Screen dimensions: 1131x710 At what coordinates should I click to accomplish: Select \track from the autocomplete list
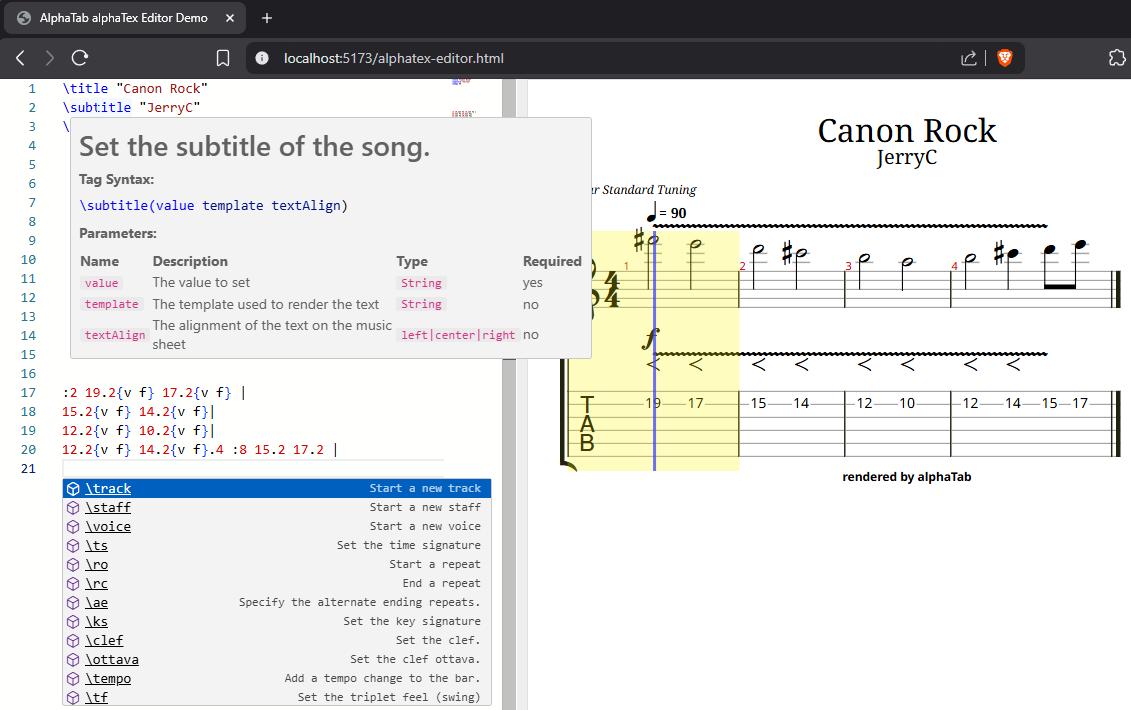108,489
